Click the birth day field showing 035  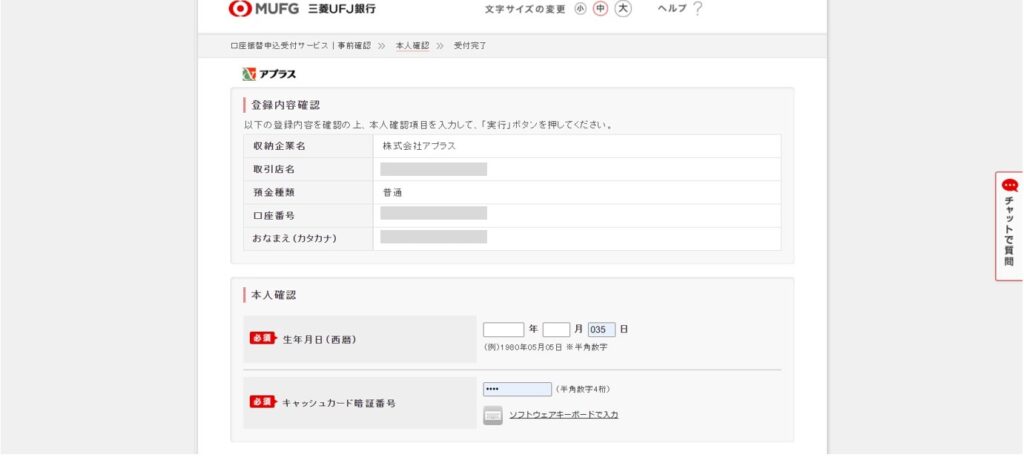pyautogui.click(x=601, y=330)
